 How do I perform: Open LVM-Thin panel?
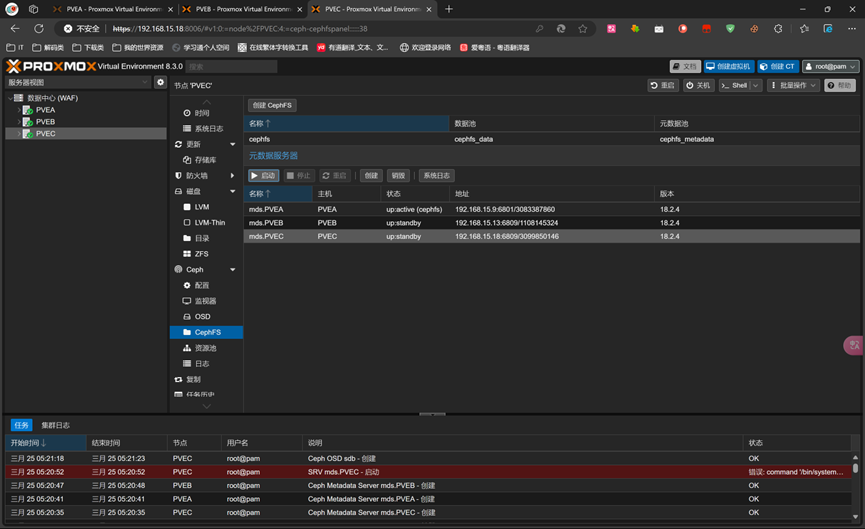(209, 222)
